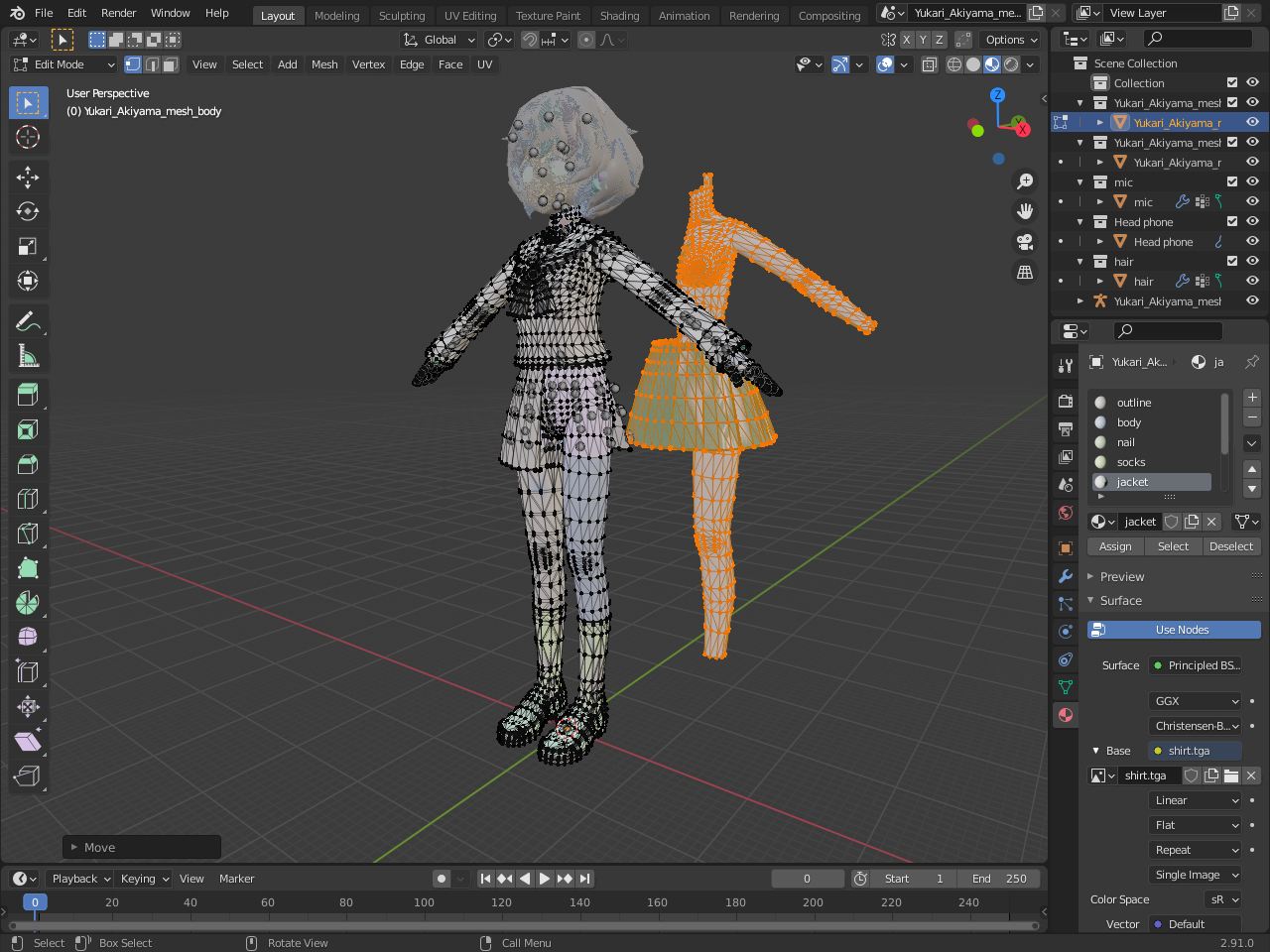Click the viewport pan hand icon
This screenshot has height=952, width=1270.
[1025, 211]
